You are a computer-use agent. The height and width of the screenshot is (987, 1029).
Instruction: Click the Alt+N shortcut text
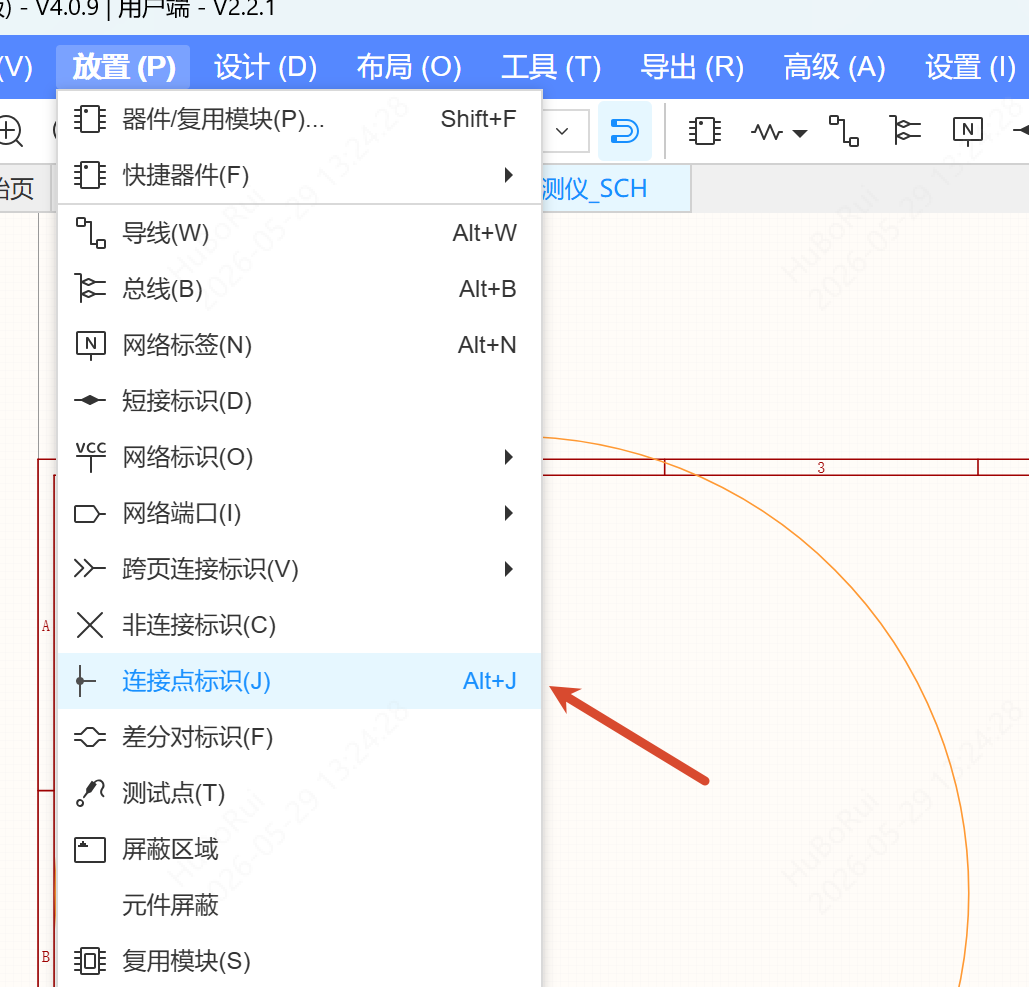487,345
